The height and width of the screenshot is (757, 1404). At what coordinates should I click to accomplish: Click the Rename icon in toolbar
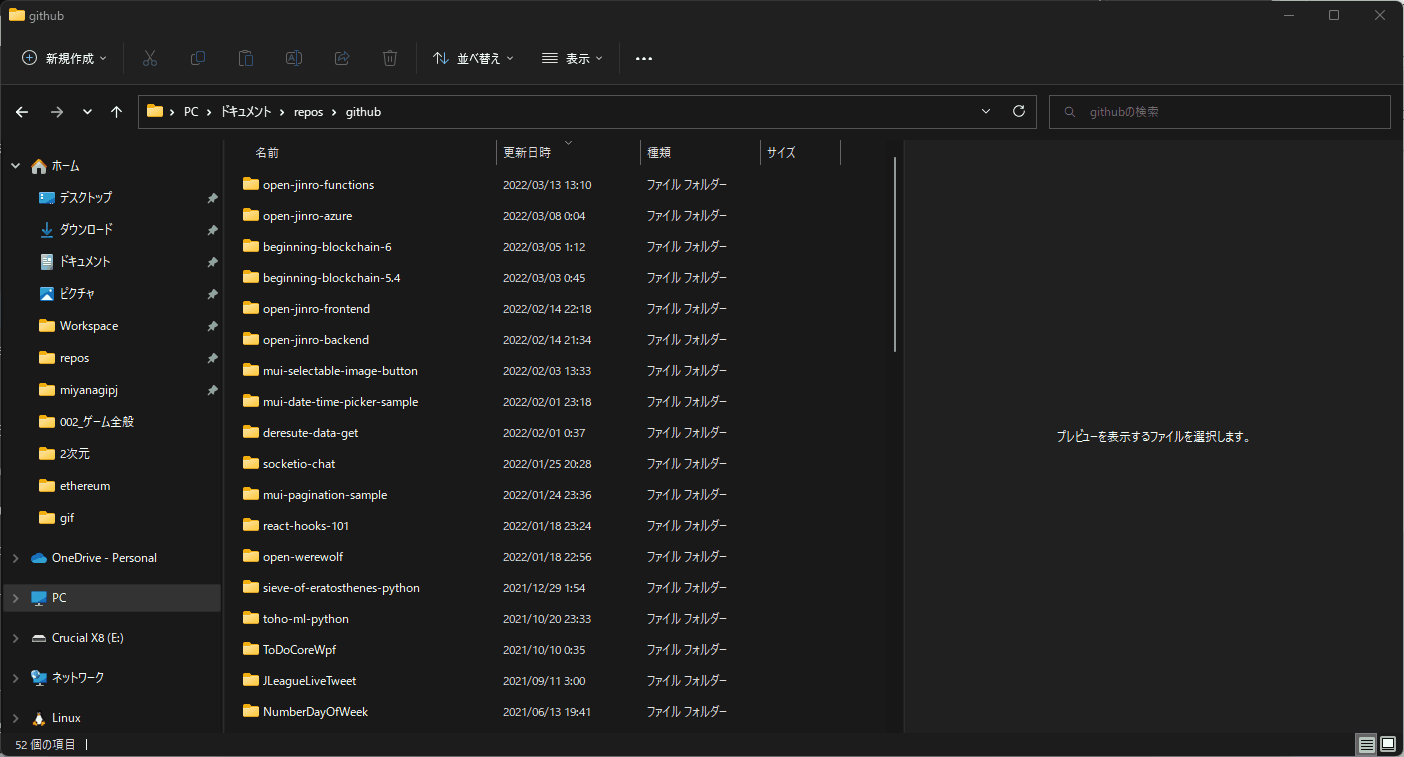[294, 58]
